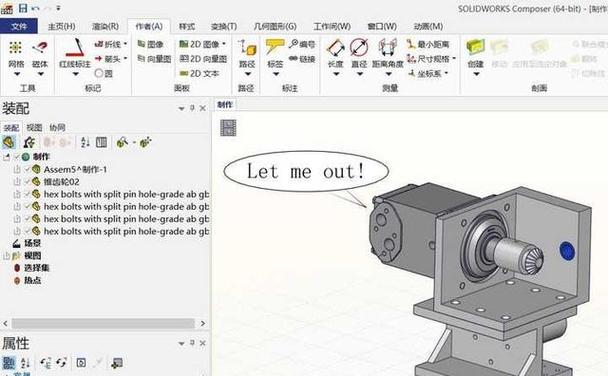Image resolution: width=608 pixels, height=376 pixels.
Task: Open the 属性 panel options dropdown arrow
Action: (181, 343)
